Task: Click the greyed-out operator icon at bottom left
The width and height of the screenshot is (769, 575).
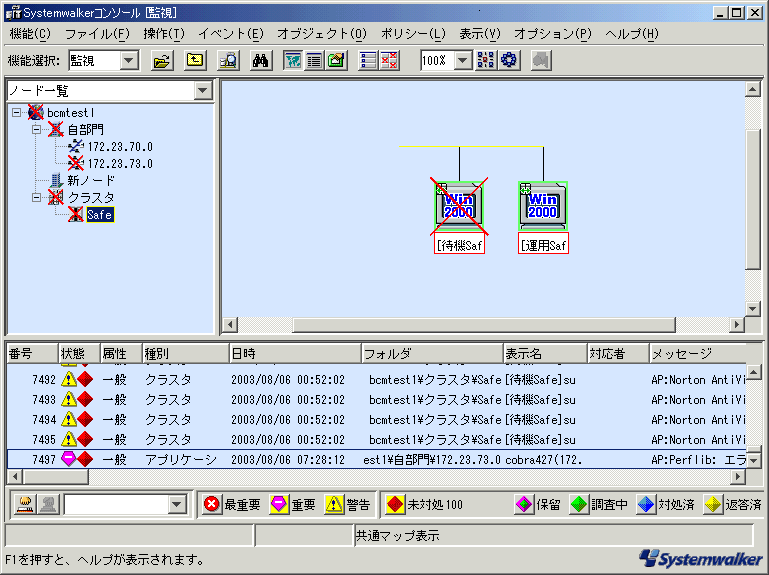Action: tap(48, 504)
